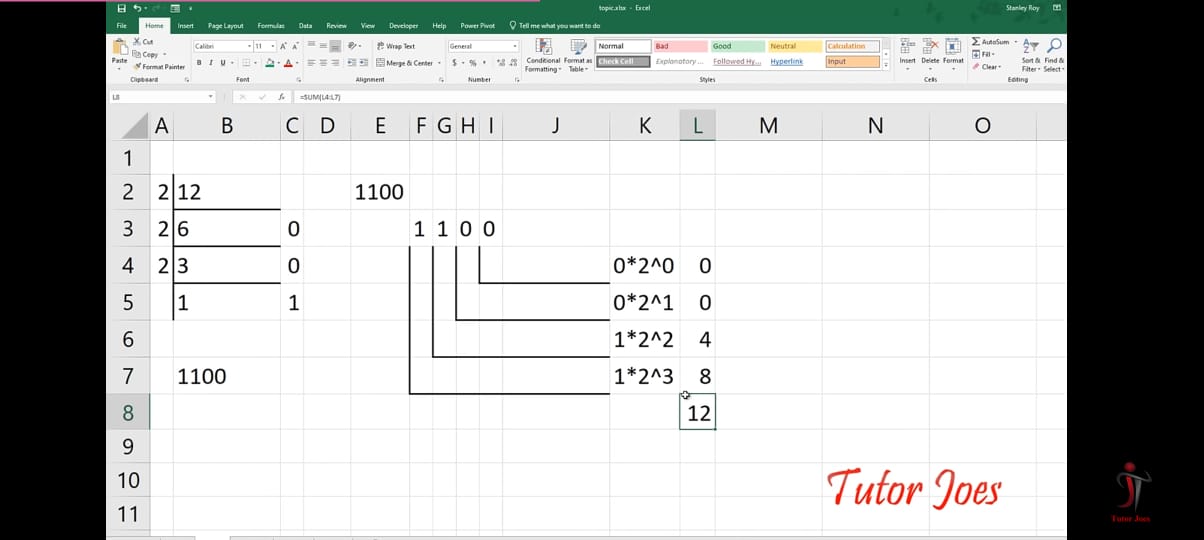
Task: Click Delete cells button in Cells group
Action: (930, 52)
